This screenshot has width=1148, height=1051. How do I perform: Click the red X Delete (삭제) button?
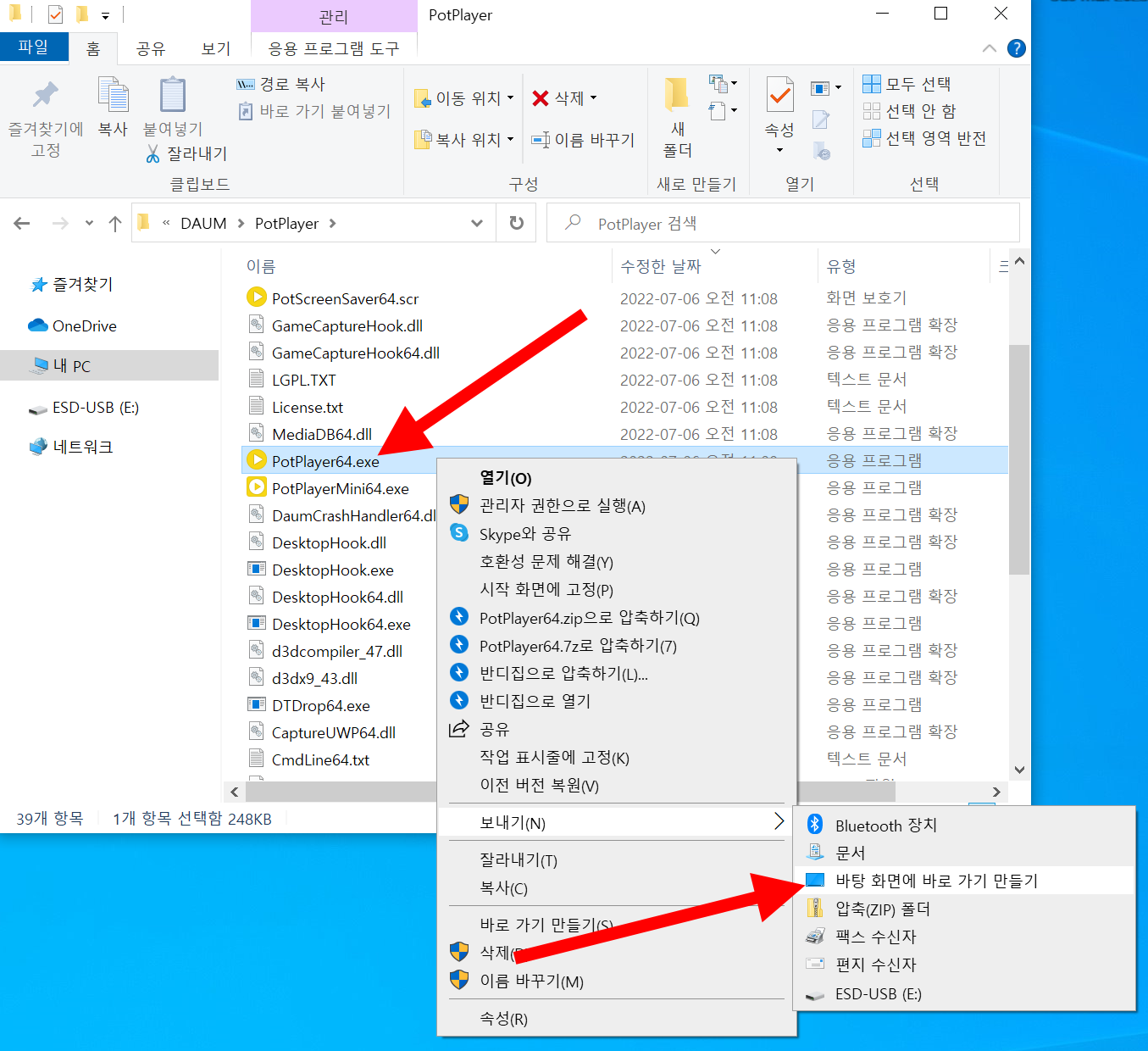(x=558, y=98)
